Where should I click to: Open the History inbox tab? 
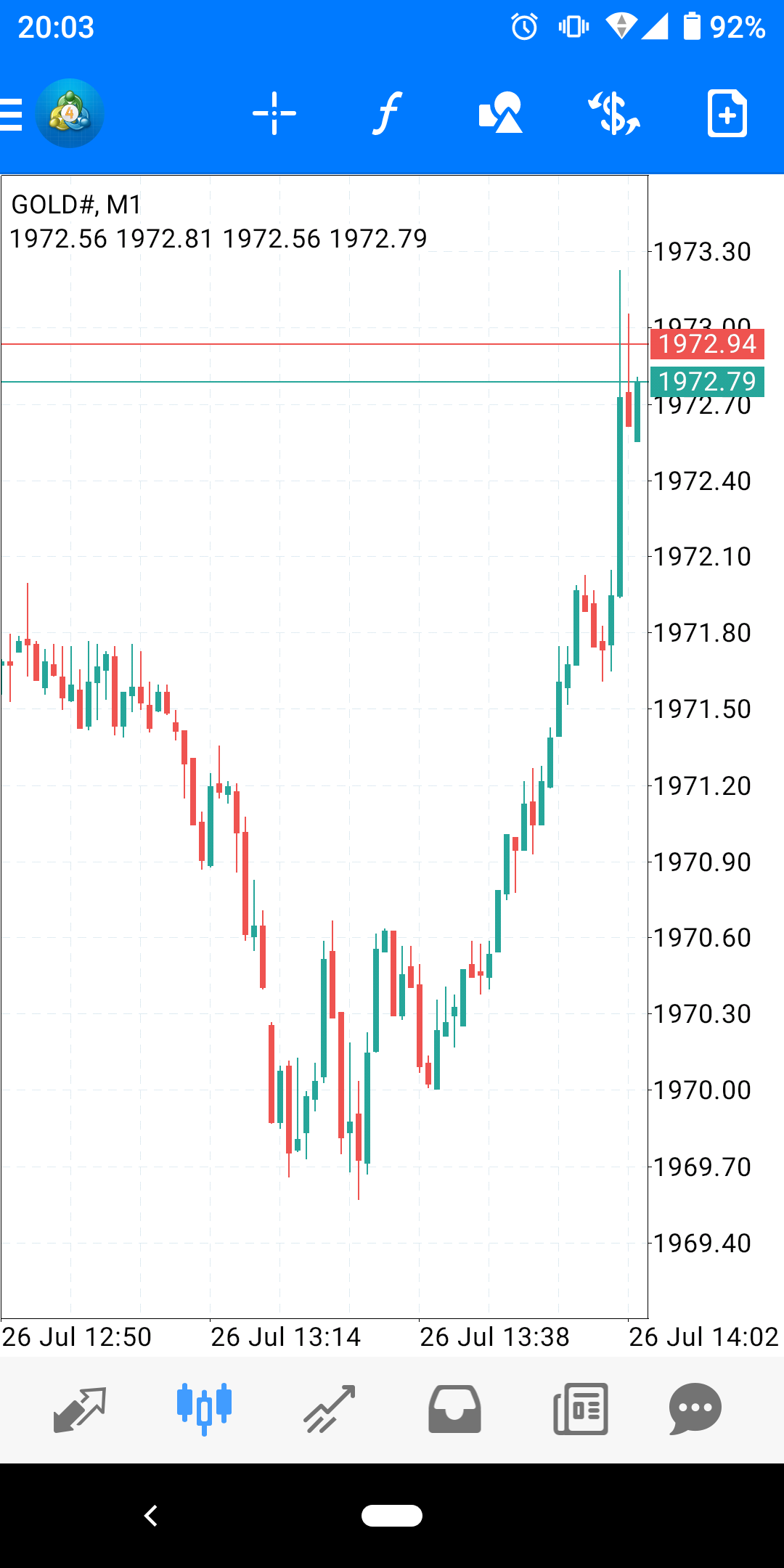click(x=454, y=1409)
